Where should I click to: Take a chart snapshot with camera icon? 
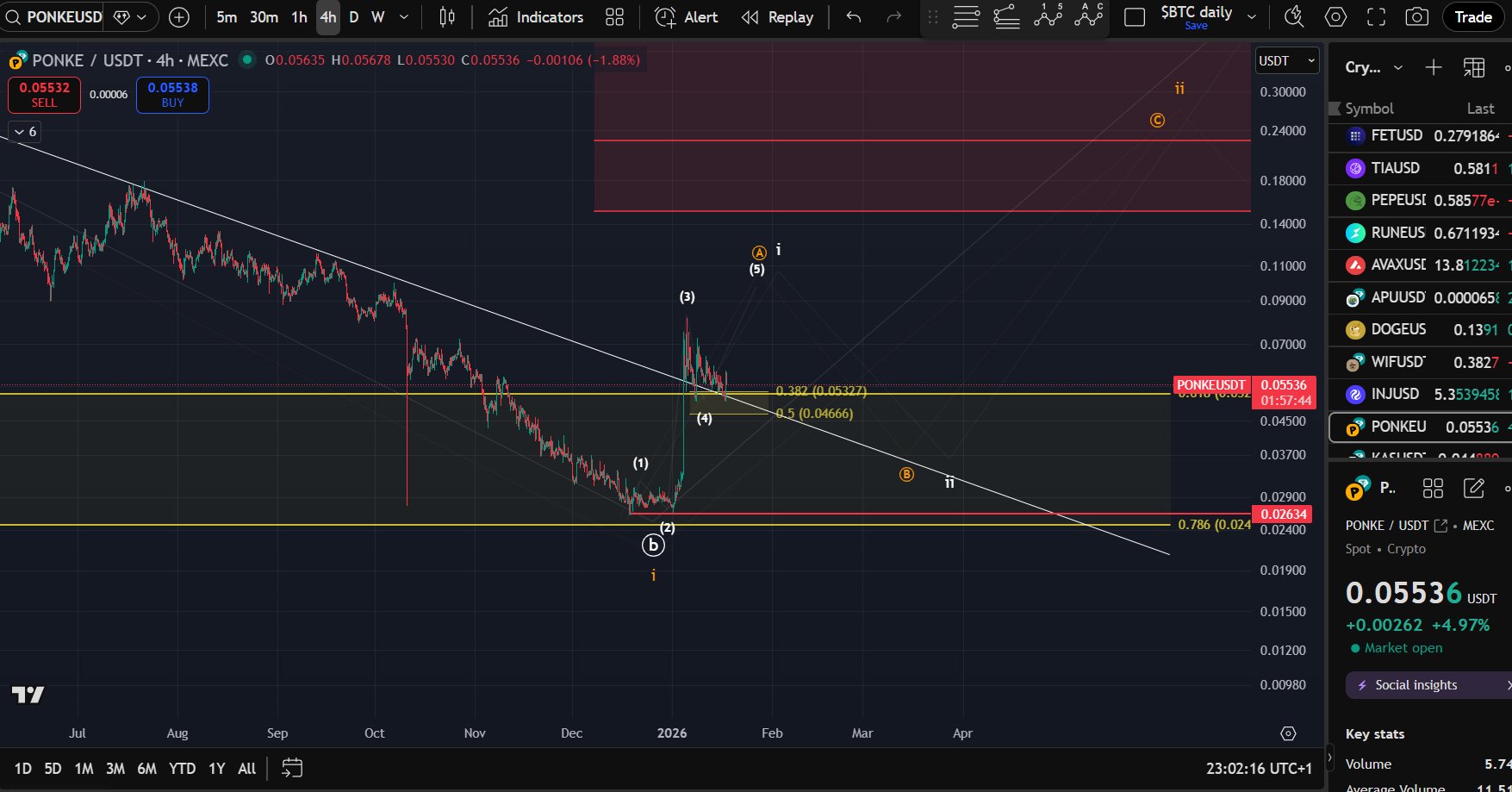pos(1417,17)
